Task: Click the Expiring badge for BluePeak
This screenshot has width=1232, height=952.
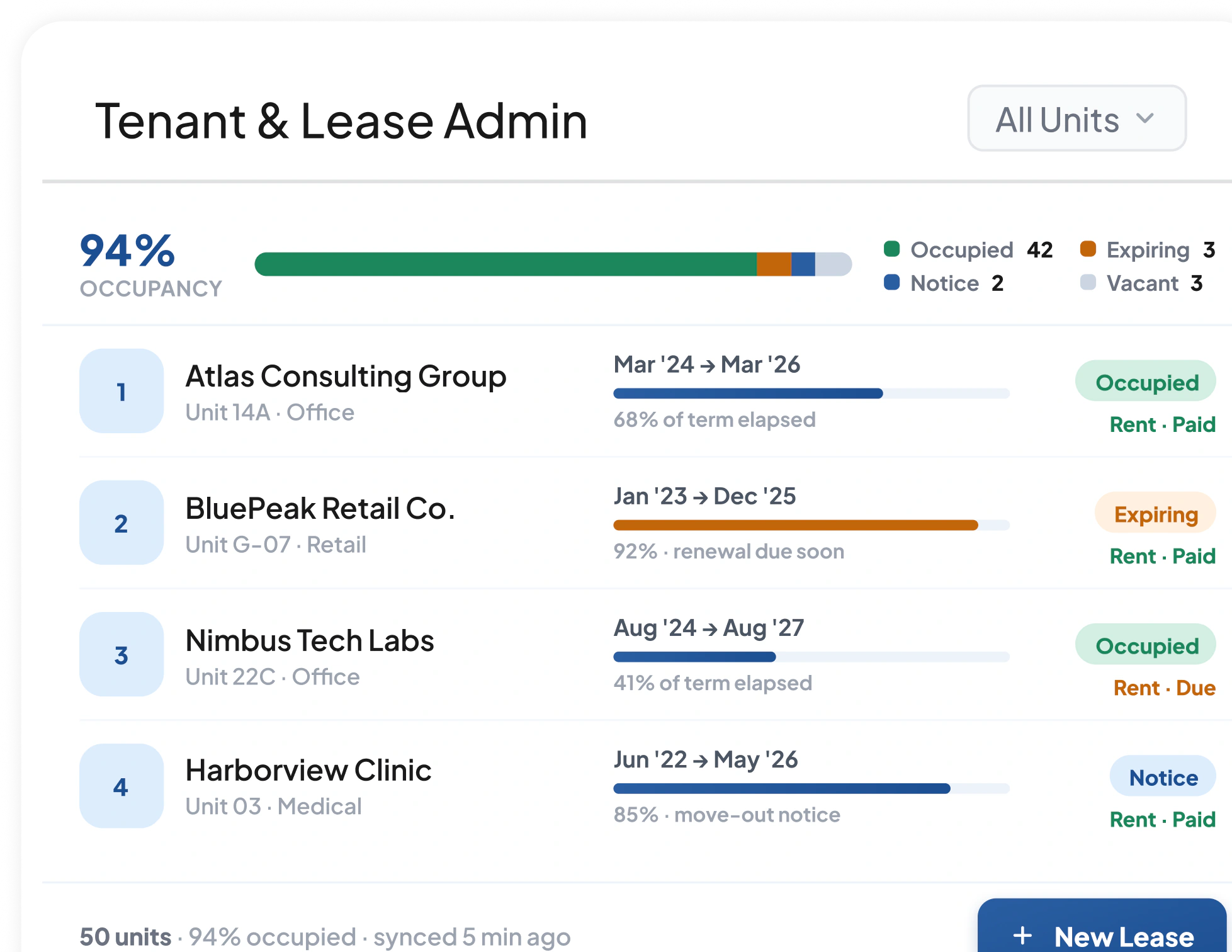Action: (x=1155, y=513)
